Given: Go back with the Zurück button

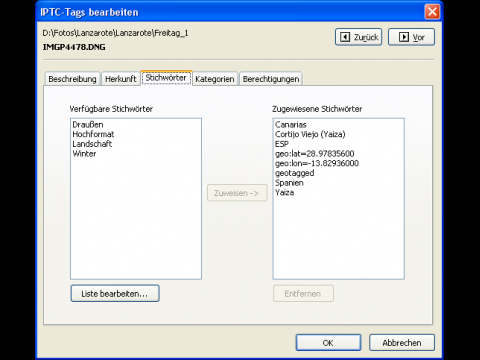Looking at the screenshot, I should (358, 37).
